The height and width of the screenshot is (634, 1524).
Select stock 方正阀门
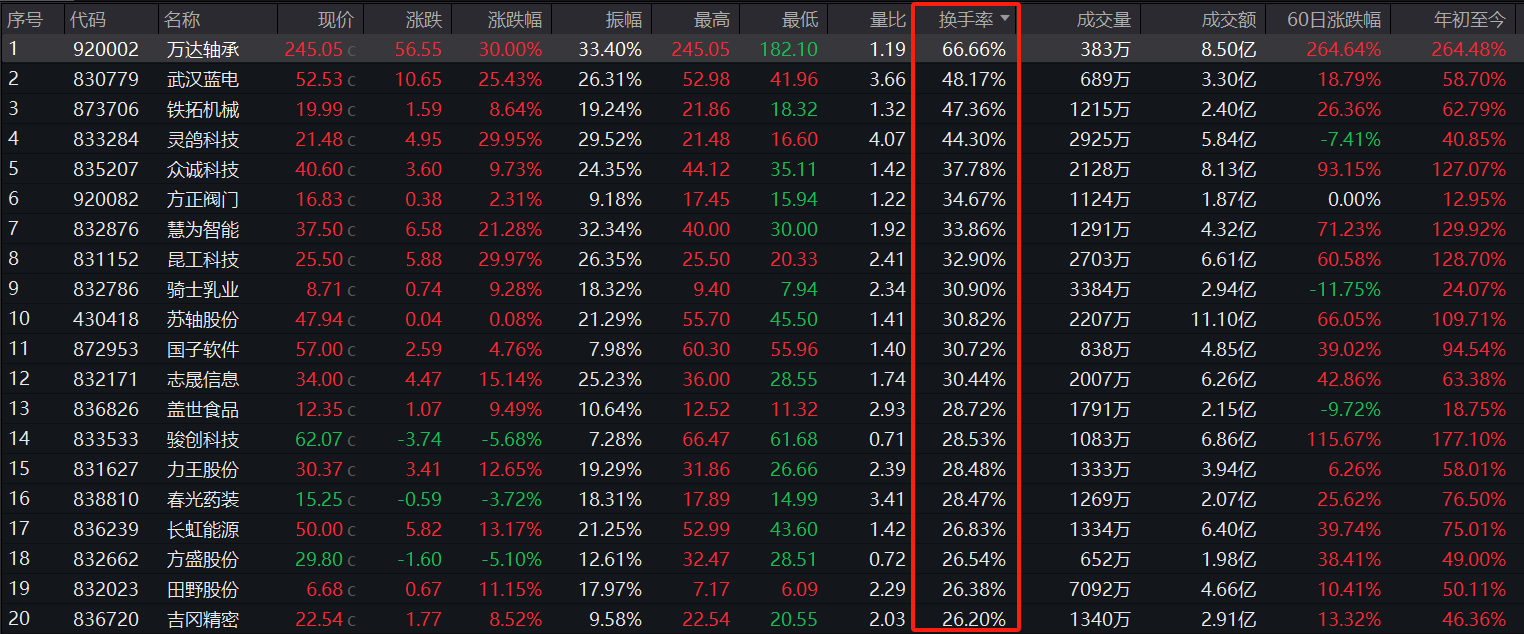[x=203, y=199]
